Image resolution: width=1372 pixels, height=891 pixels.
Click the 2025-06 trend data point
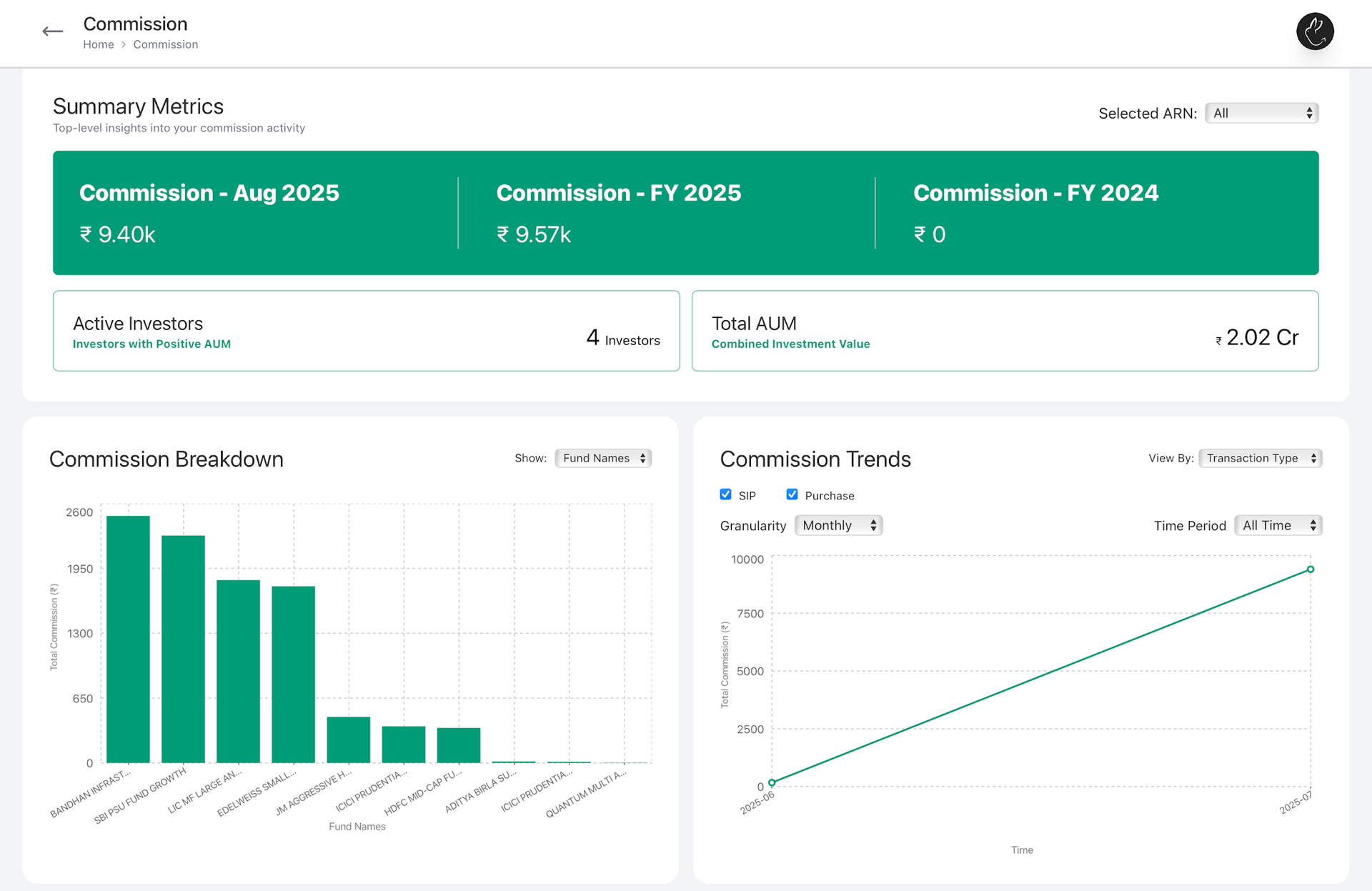772,782
